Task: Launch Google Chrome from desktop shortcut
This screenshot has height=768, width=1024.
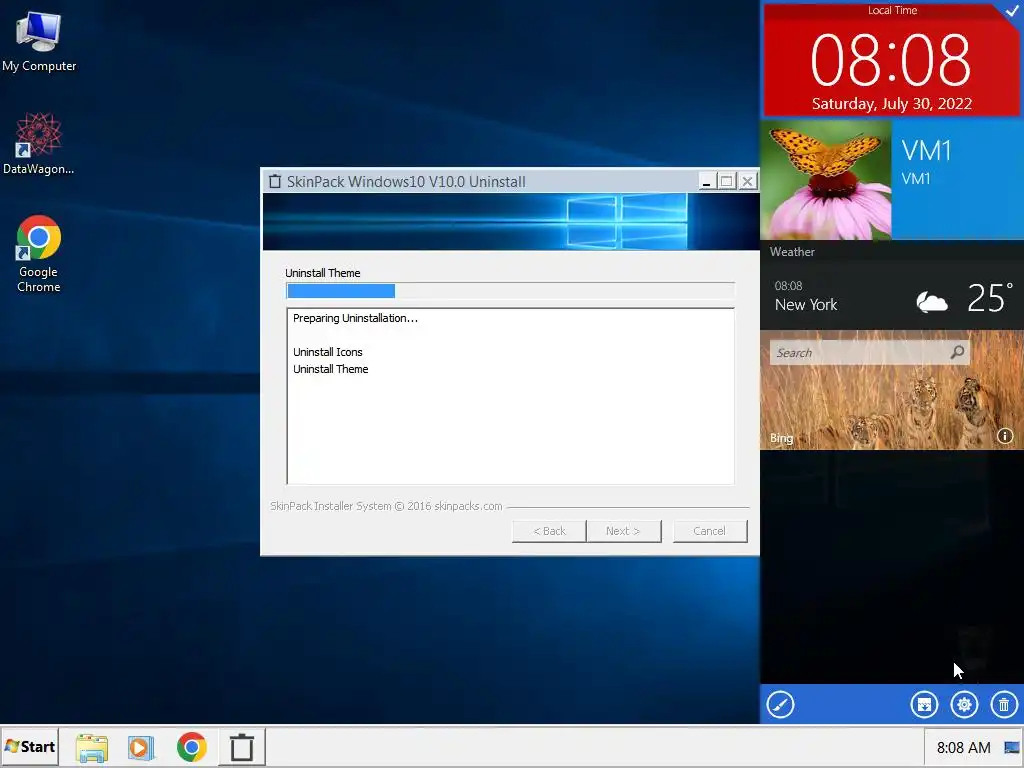Action: 39,253
